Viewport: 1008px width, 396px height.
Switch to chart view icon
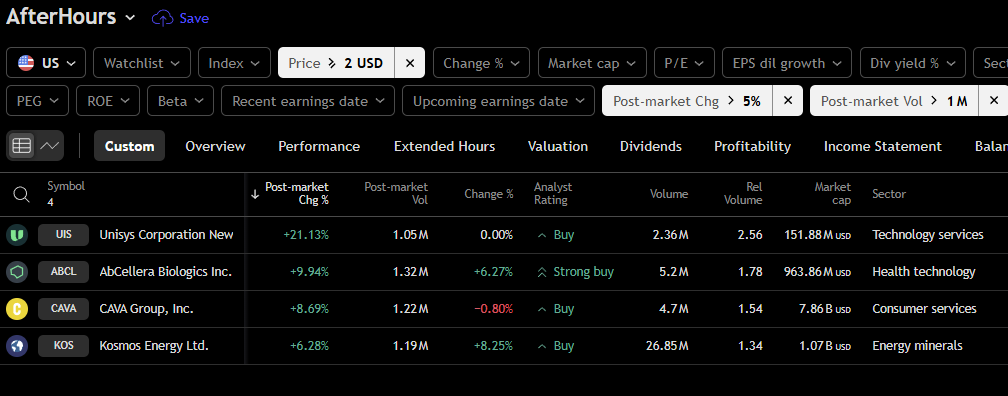pyautogui.click(x=50, y=146)
